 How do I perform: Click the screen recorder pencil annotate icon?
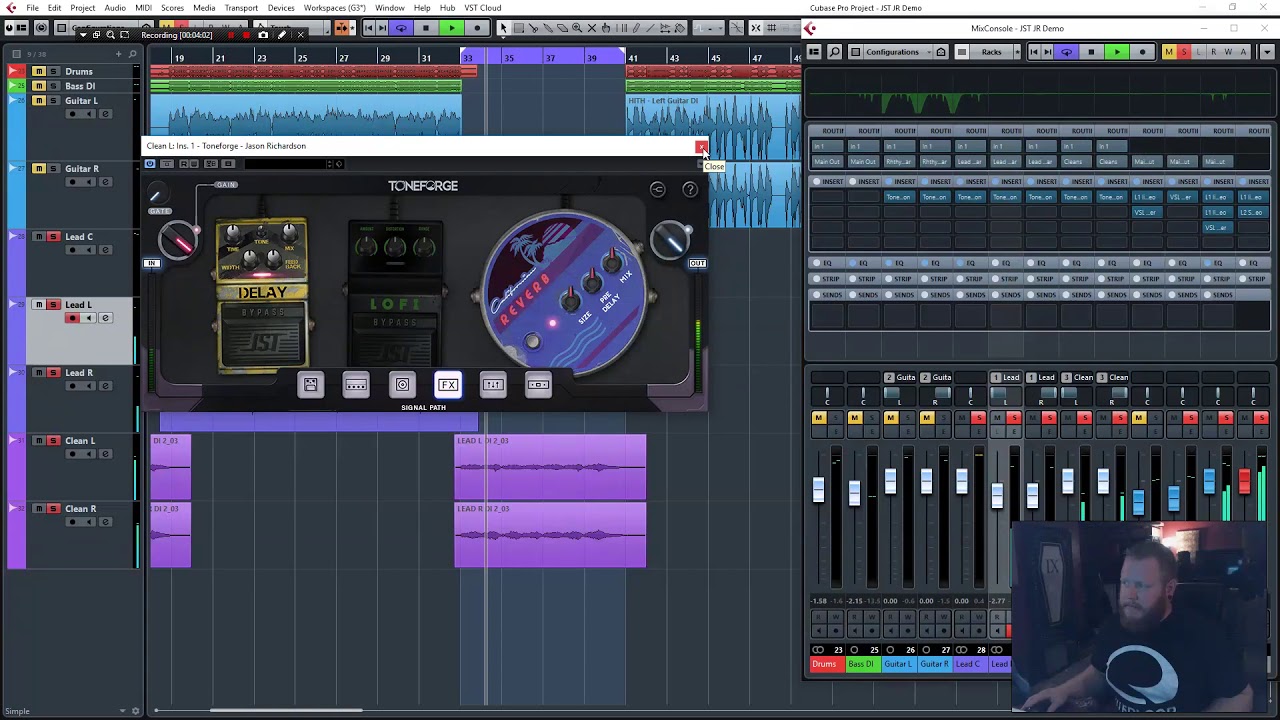[282, 35]
